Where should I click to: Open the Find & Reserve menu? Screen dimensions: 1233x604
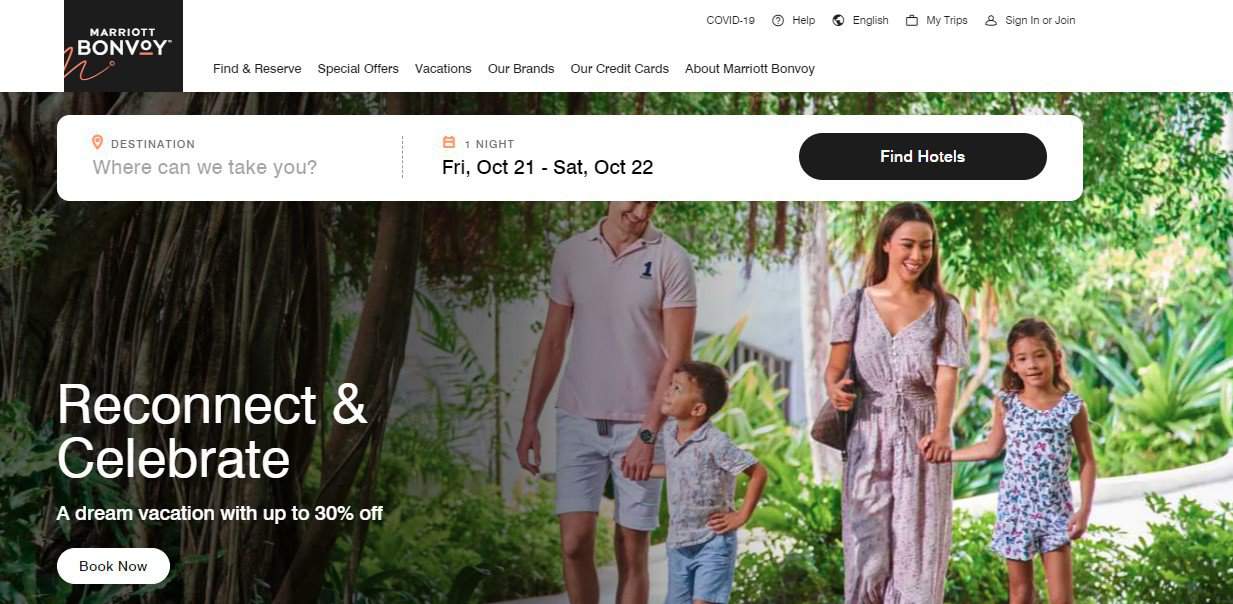coord(257,69)
